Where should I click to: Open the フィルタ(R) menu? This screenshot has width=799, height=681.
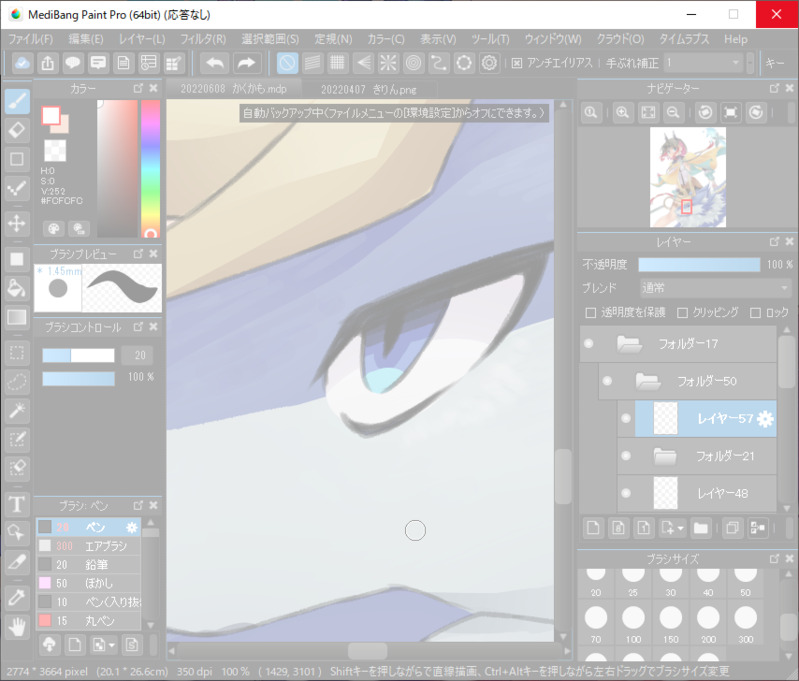[203, 39]
